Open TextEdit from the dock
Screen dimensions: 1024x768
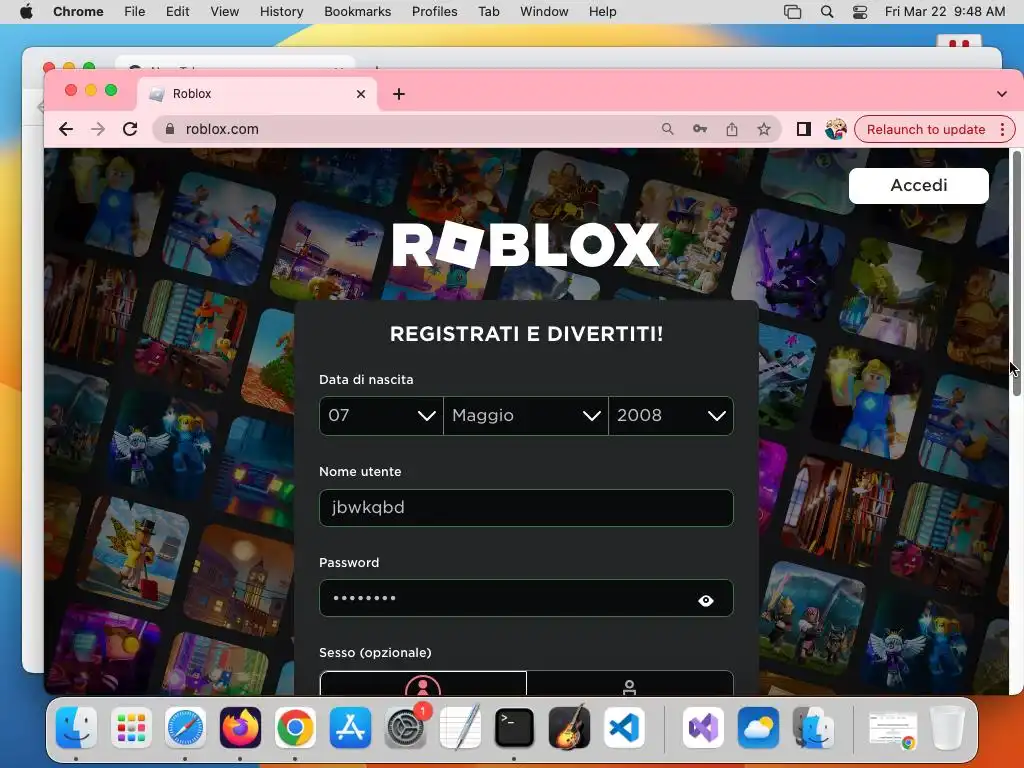460,728
